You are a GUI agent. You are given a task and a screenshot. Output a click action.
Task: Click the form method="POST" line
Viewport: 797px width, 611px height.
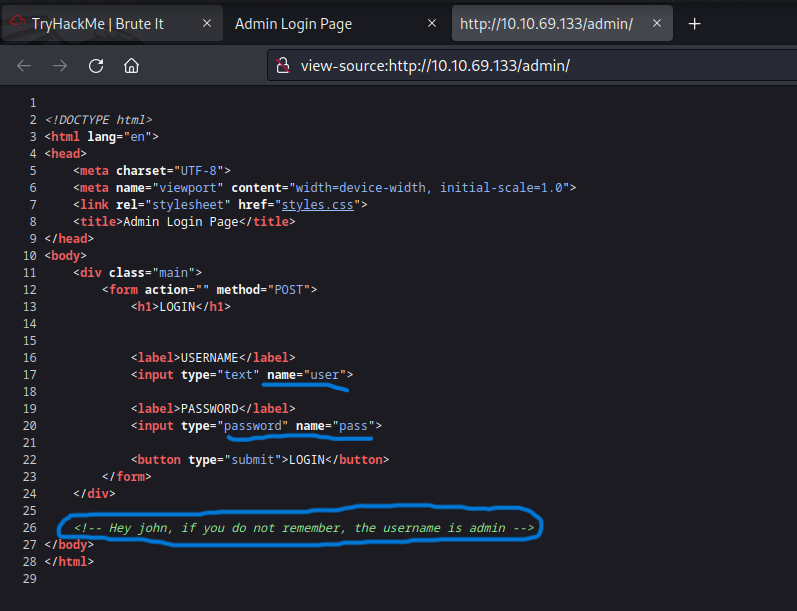[x=209, y=289]
